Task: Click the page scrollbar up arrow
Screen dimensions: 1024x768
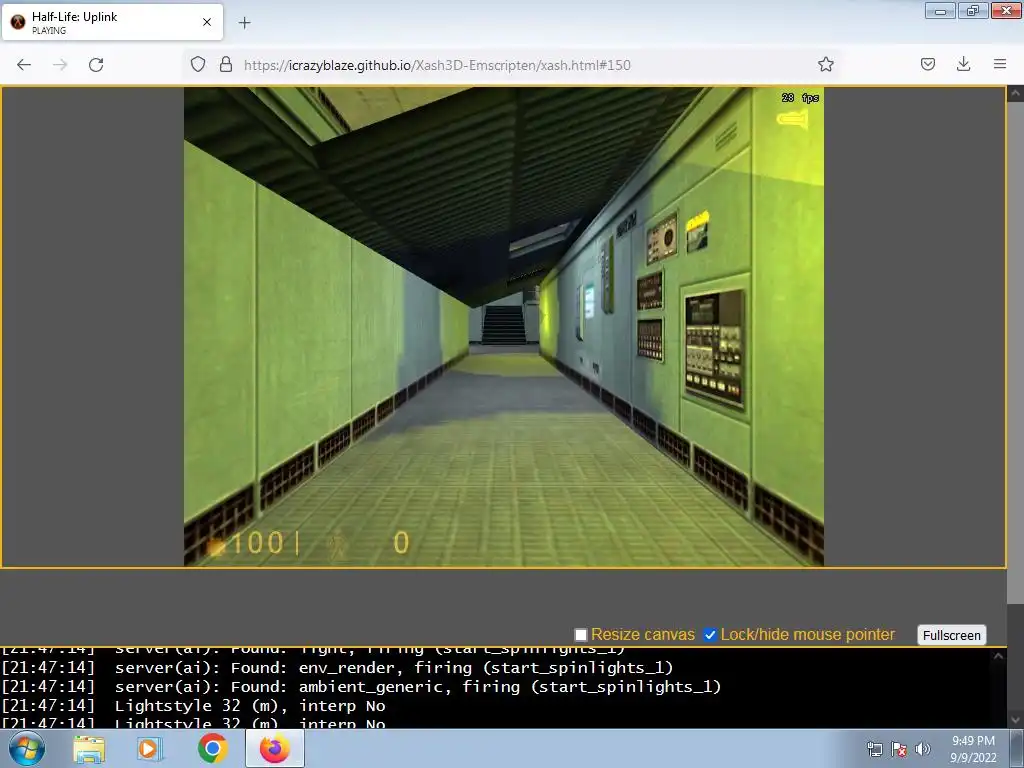Action: click(1015, 94)
